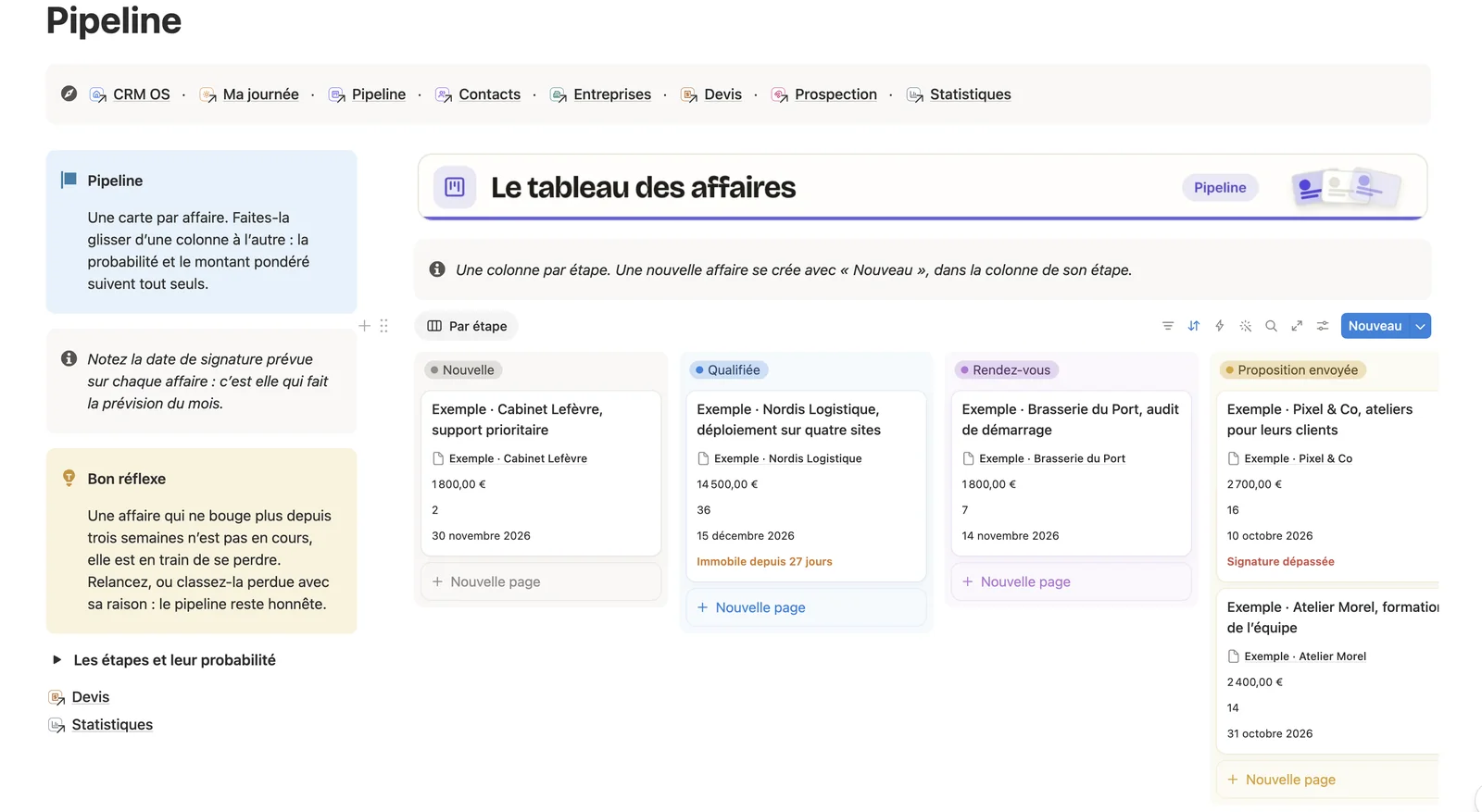Select the board icon beside Le tableau des affaires

[455, 187]
